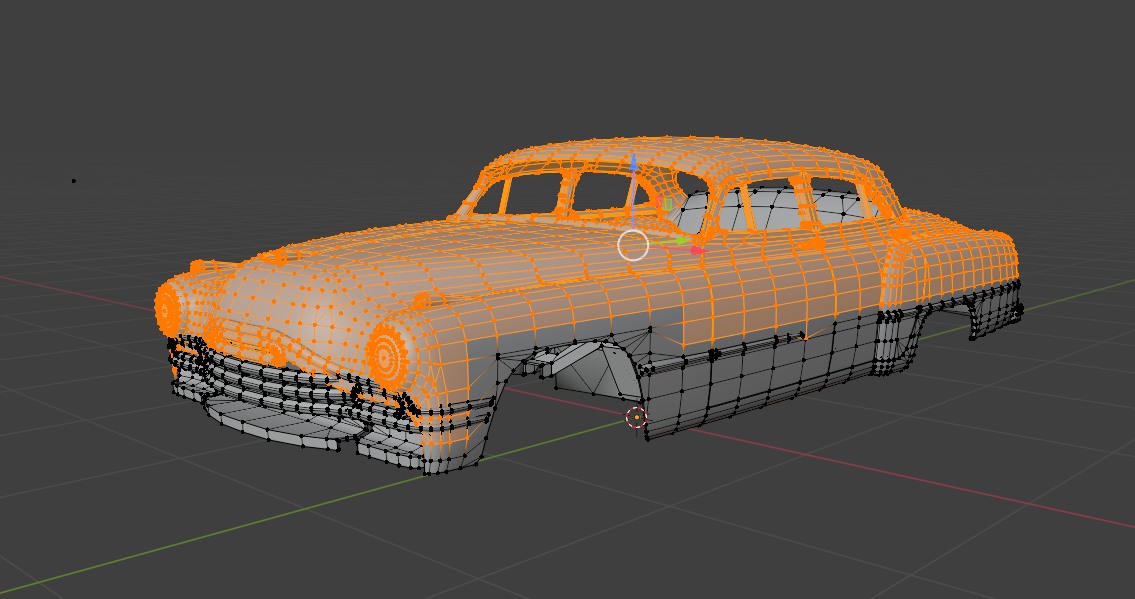The width and height of the screenshot is (1135, 599).
Task: Click the white free-move circle of the gizmo
Action: click(x=633, y=245)
